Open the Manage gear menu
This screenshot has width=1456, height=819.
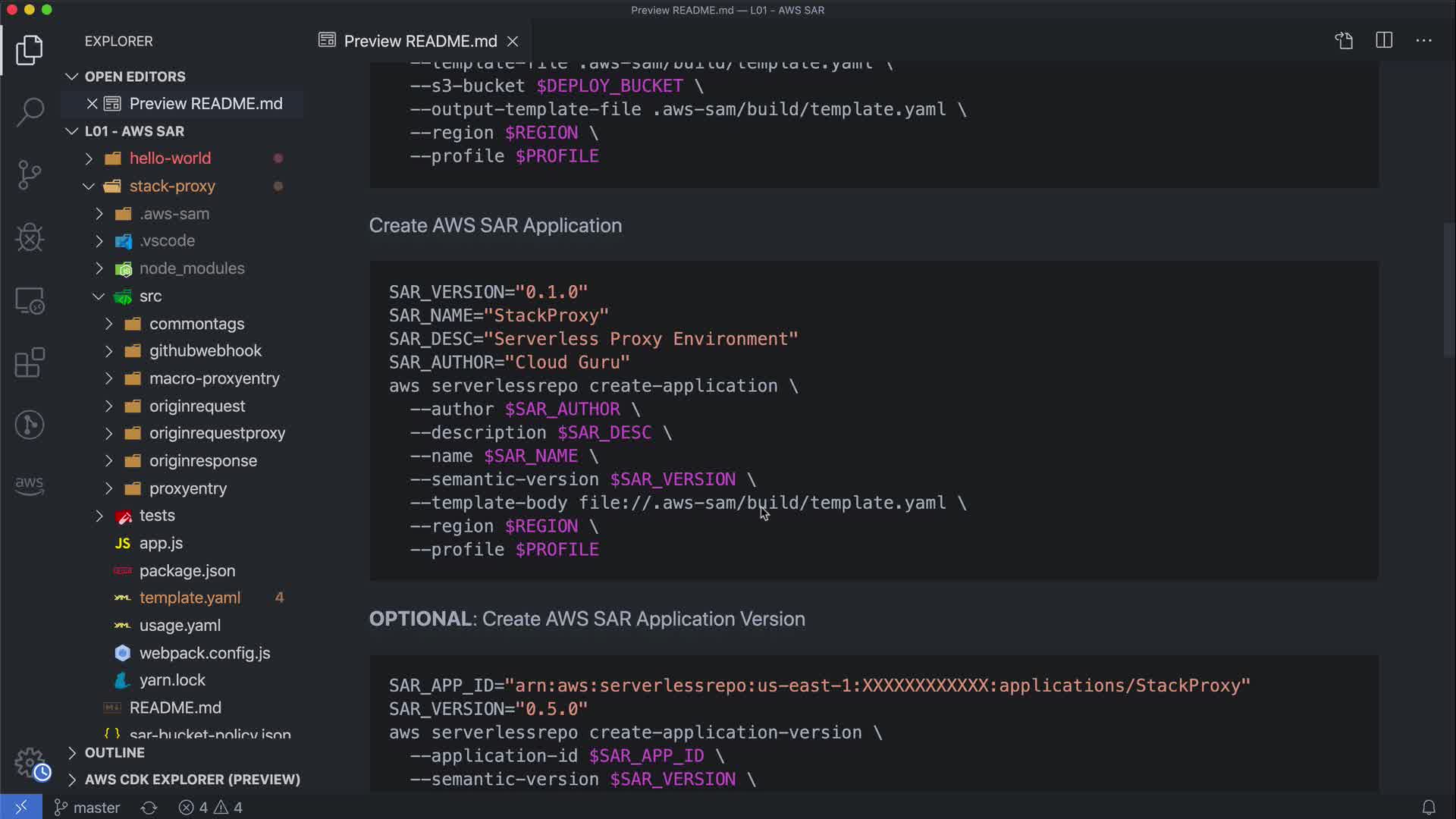point(30,762)
